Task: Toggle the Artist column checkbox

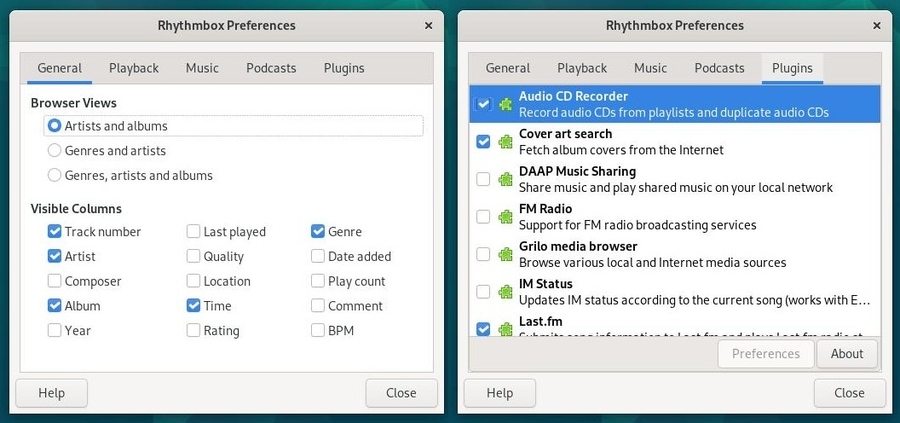Action: 55,257
